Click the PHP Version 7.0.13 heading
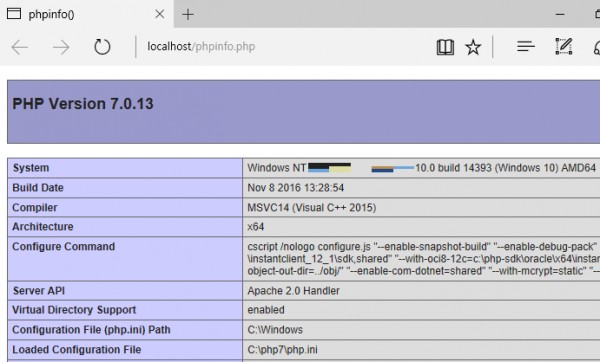The width and height of the screenshot is (600, 362). coord(83,104)
